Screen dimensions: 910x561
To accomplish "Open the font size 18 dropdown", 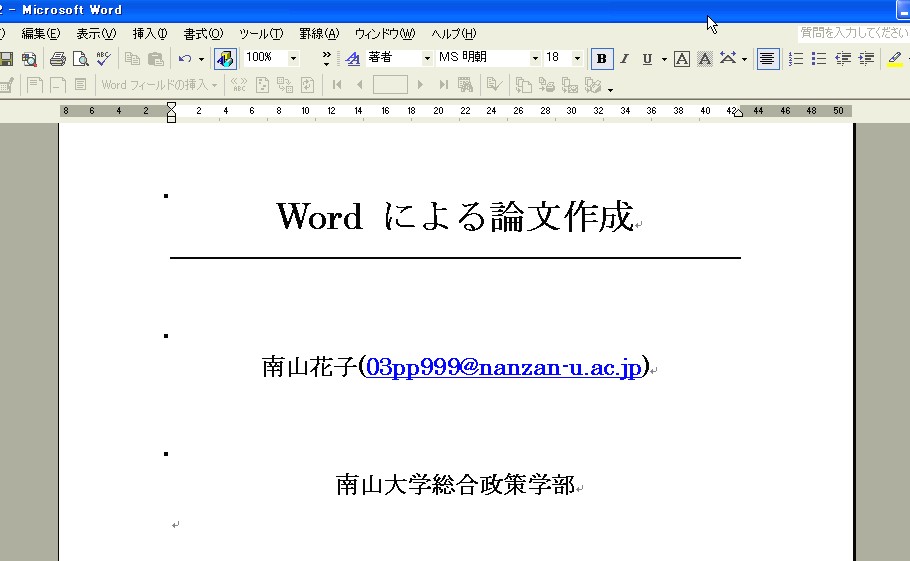I will point(577,58).
